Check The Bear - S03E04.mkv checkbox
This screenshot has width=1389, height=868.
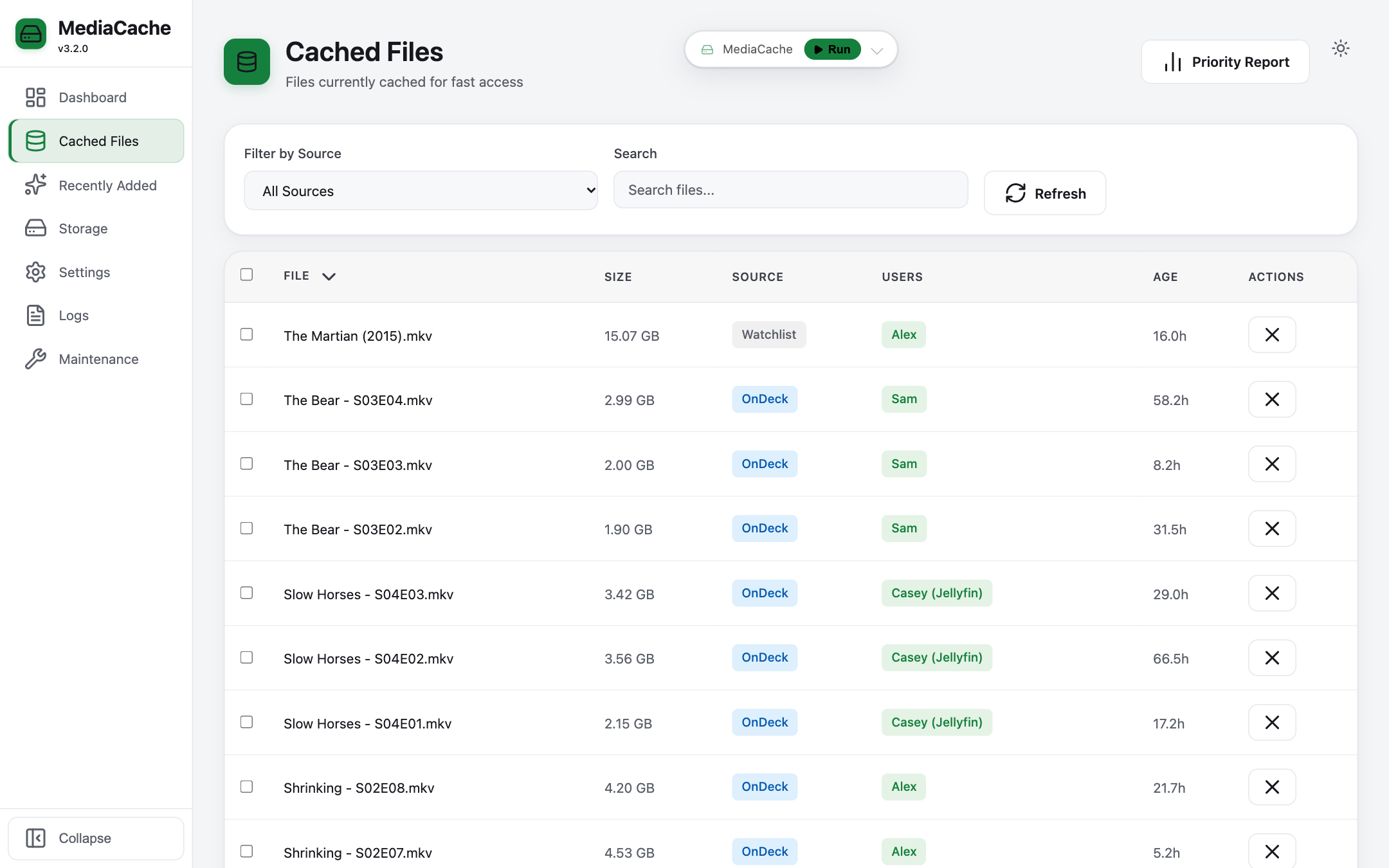click(x=246, y=399)
